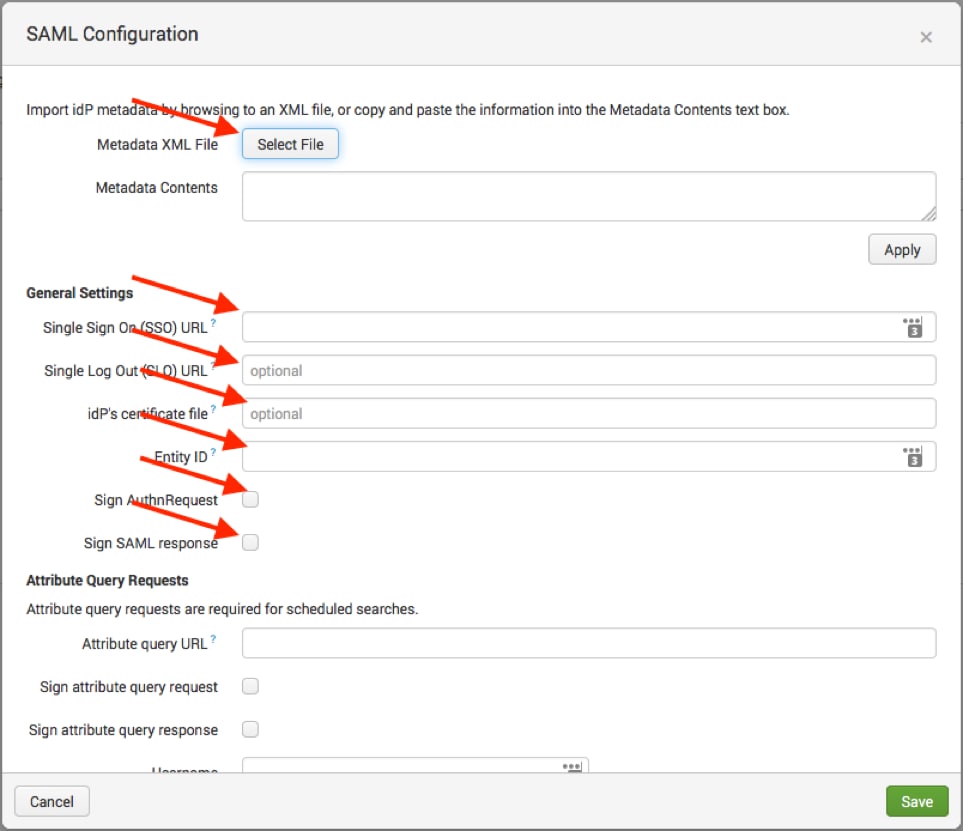Click the Single Sign On URL field

(589, 327)
